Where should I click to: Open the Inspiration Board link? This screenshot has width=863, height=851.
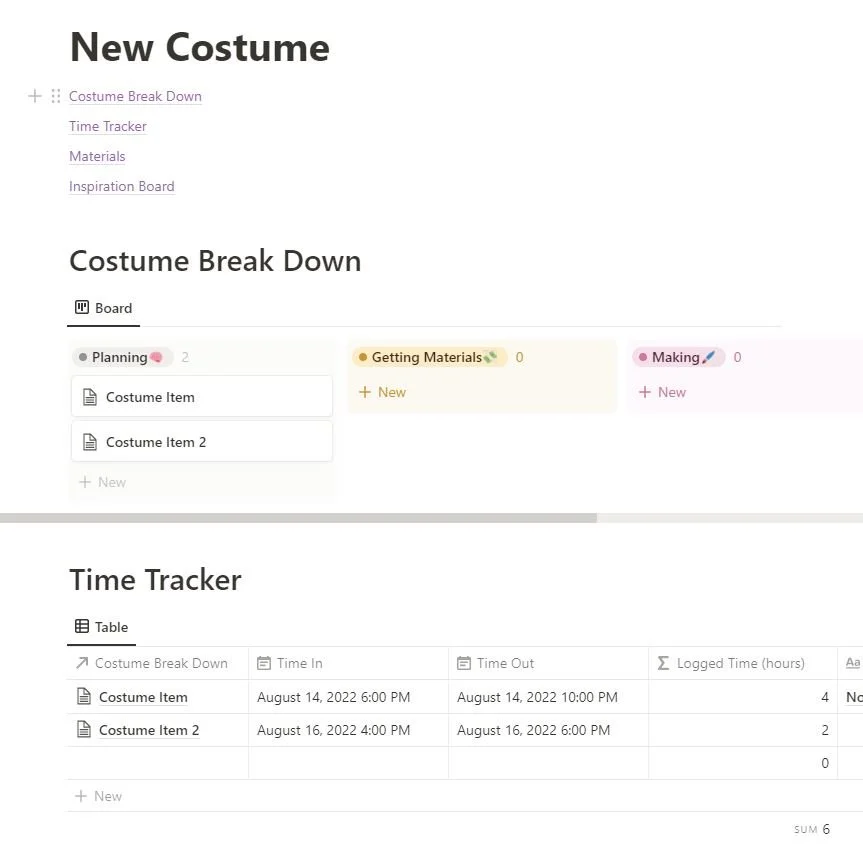pyautogui.click(x=122, y=186)
